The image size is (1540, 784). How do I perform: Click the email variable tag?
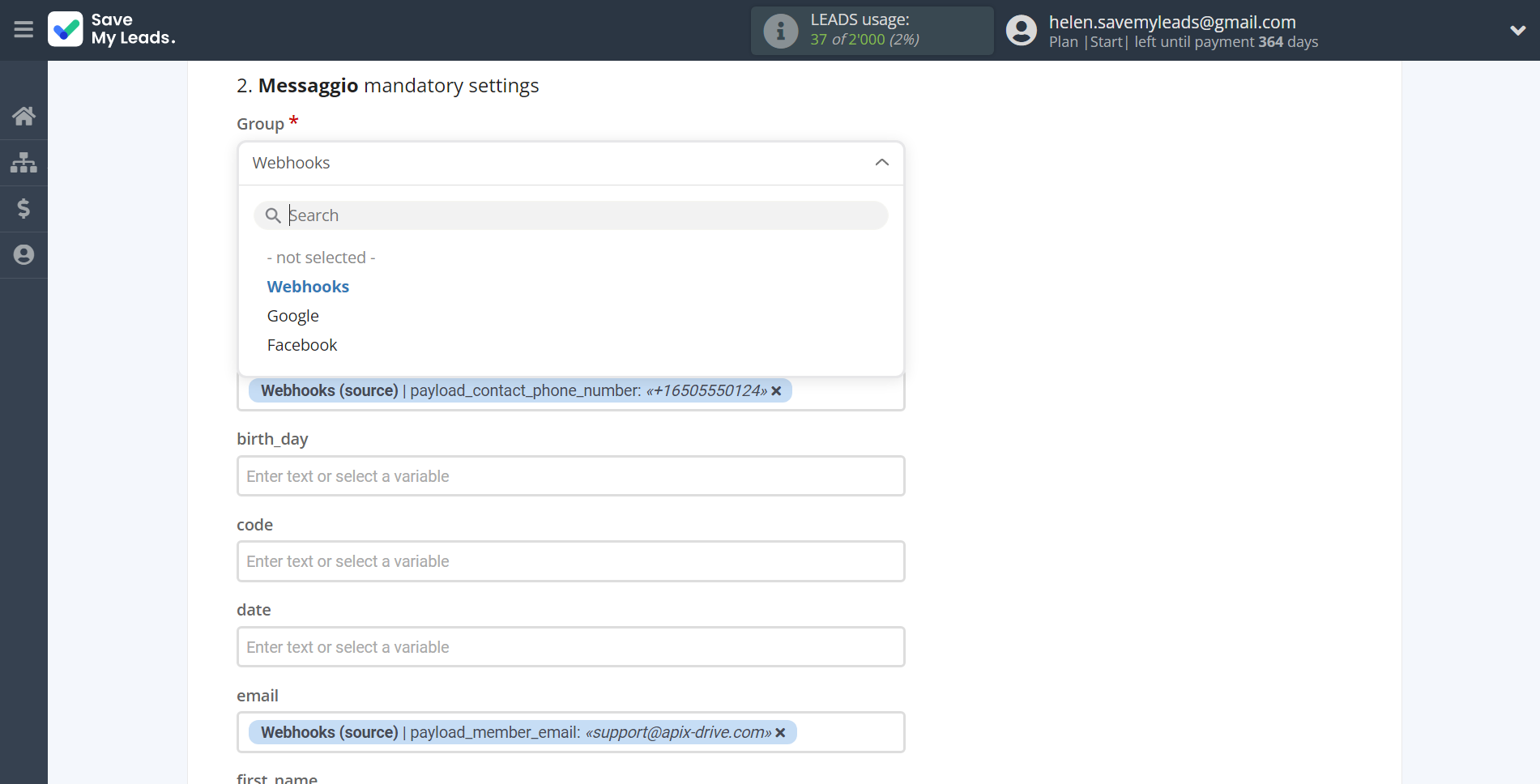pyautogui.click(x=523, y=732)
